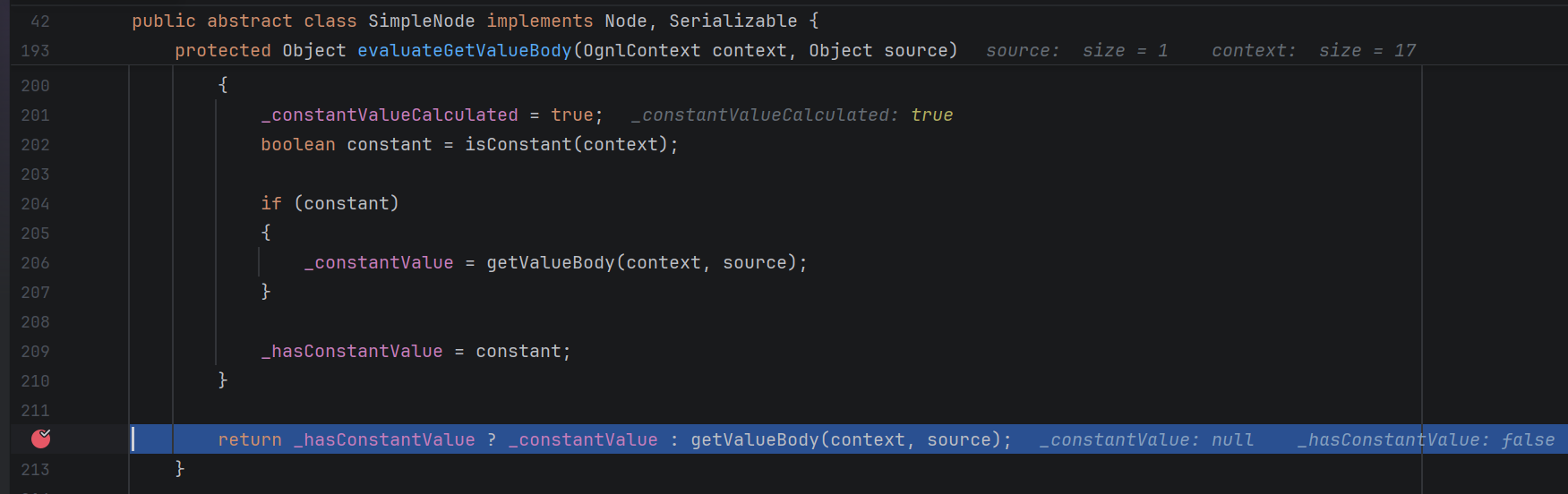Screen dimensions: 1568x494
Task: Remove the breakpoint on the return statement line
Action: [40, 439]
